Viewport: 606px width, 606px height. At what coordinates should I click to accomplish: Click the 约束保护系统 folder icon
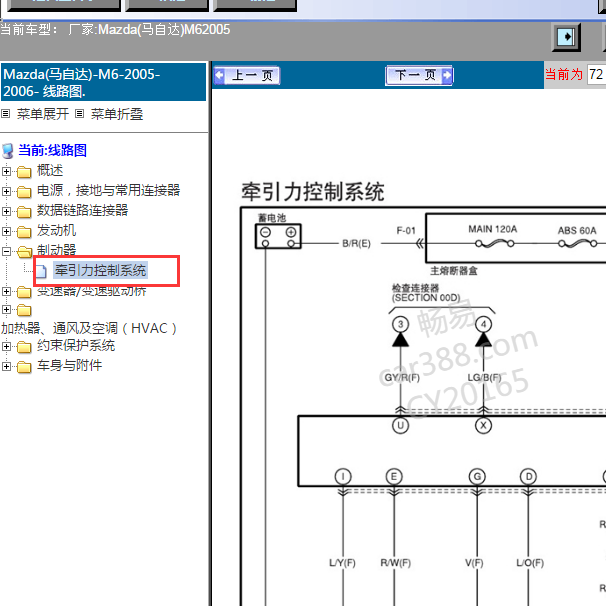pyautogui.click(x=24, y=347)
